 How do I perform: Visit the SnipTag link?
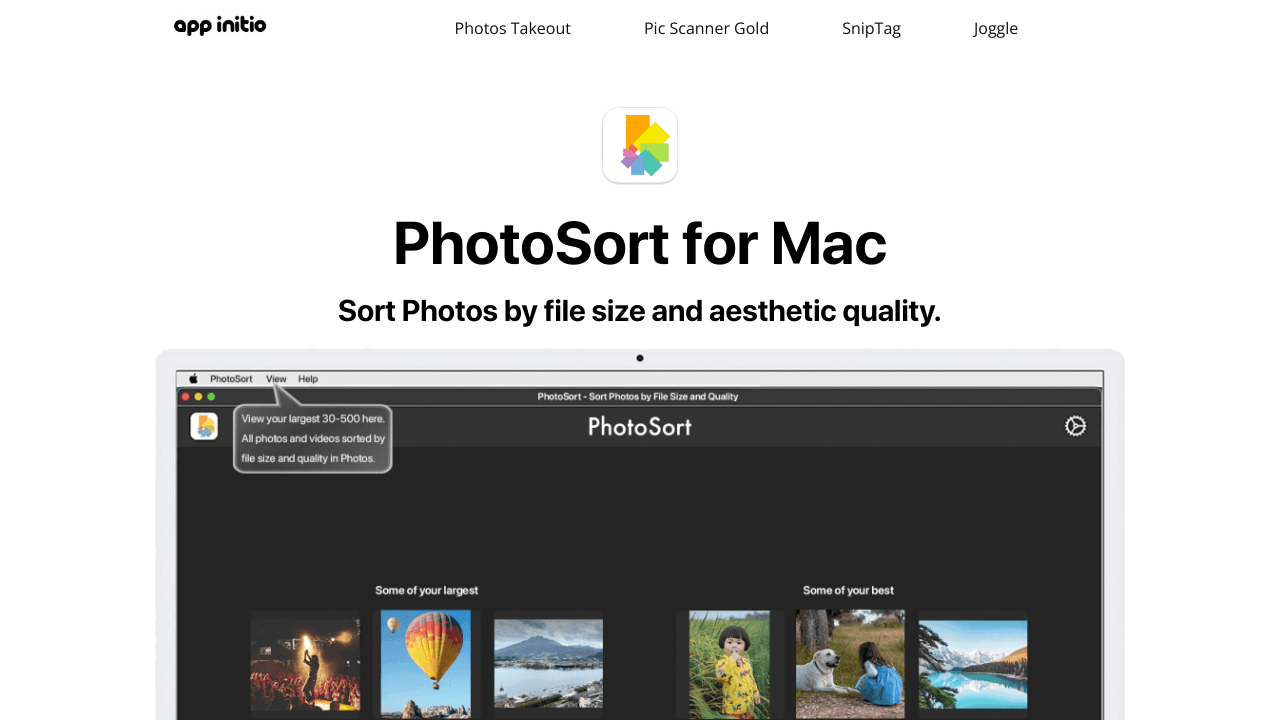[x=871, y=28]
